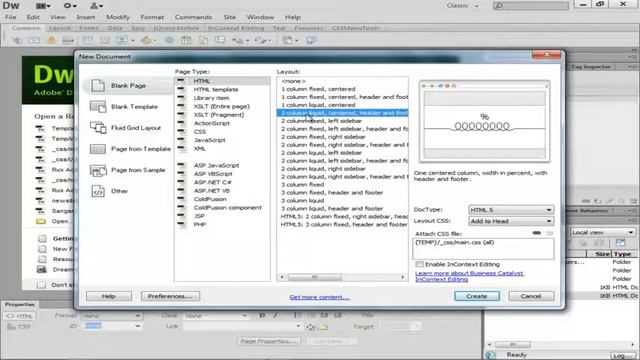Pick HTML page type

[222, 81]
